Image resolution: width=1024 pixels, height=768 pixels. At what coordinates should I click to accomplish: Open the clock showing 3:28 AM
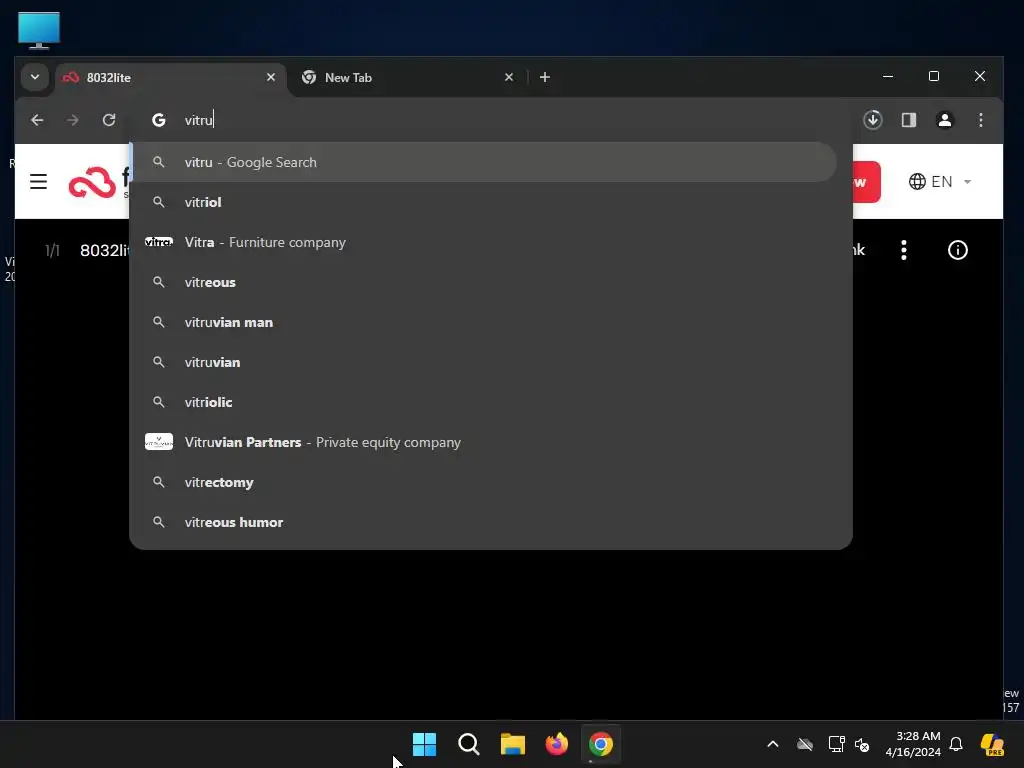(x=913, y=744)
